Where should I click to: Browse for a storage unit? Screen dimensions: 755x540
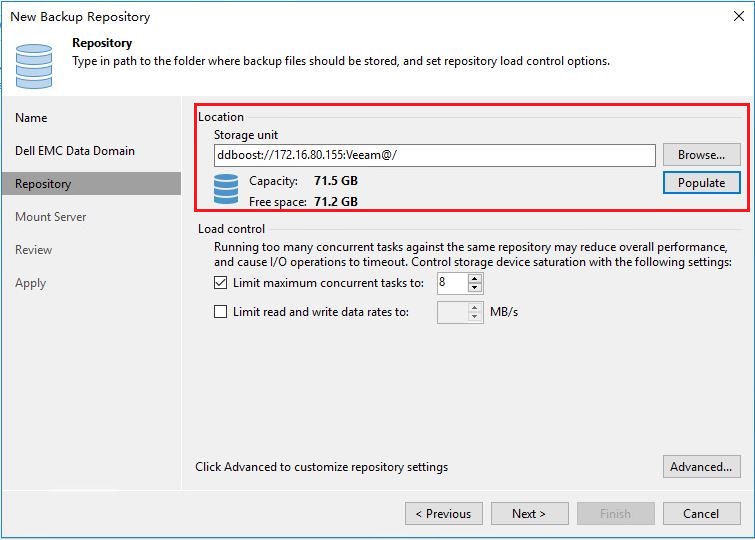(702, 155)
